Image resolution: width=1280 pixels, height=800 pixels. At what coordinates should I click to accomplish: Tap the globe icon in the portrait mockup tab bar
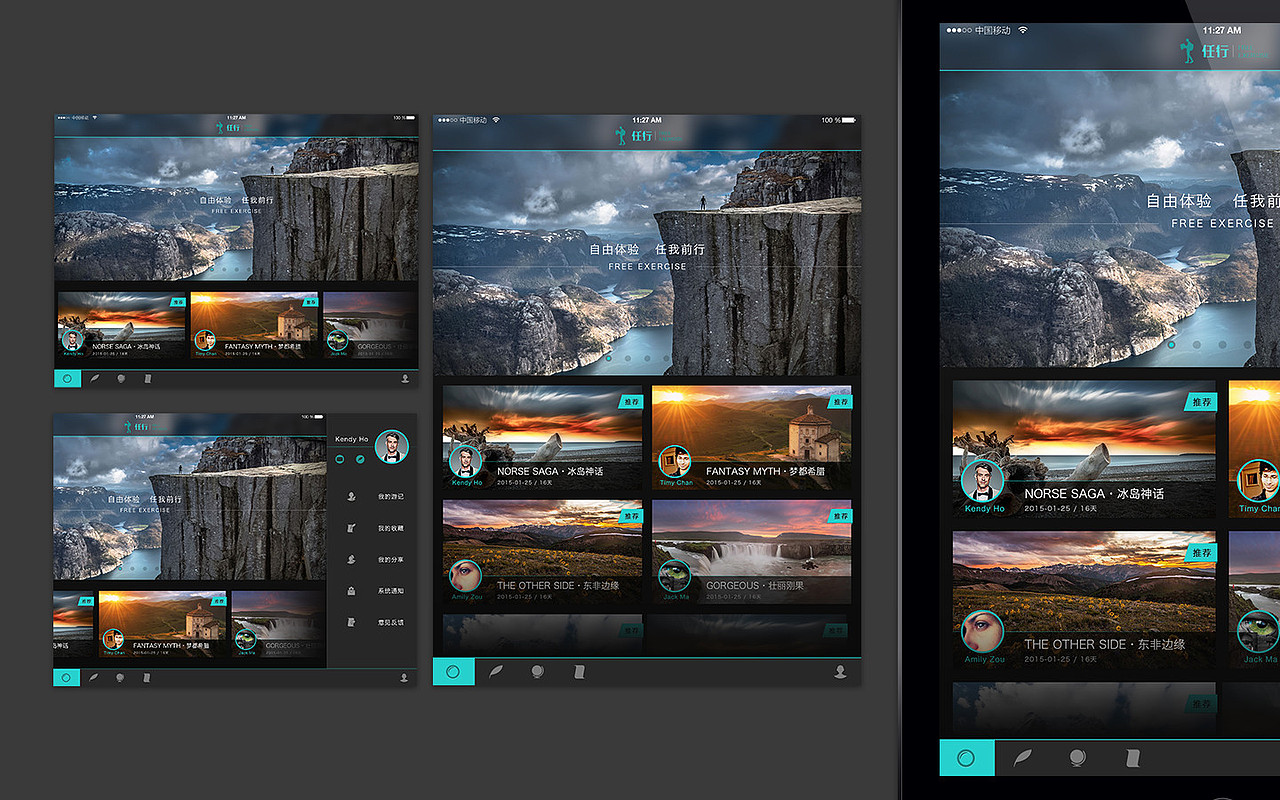click(537, 672)
